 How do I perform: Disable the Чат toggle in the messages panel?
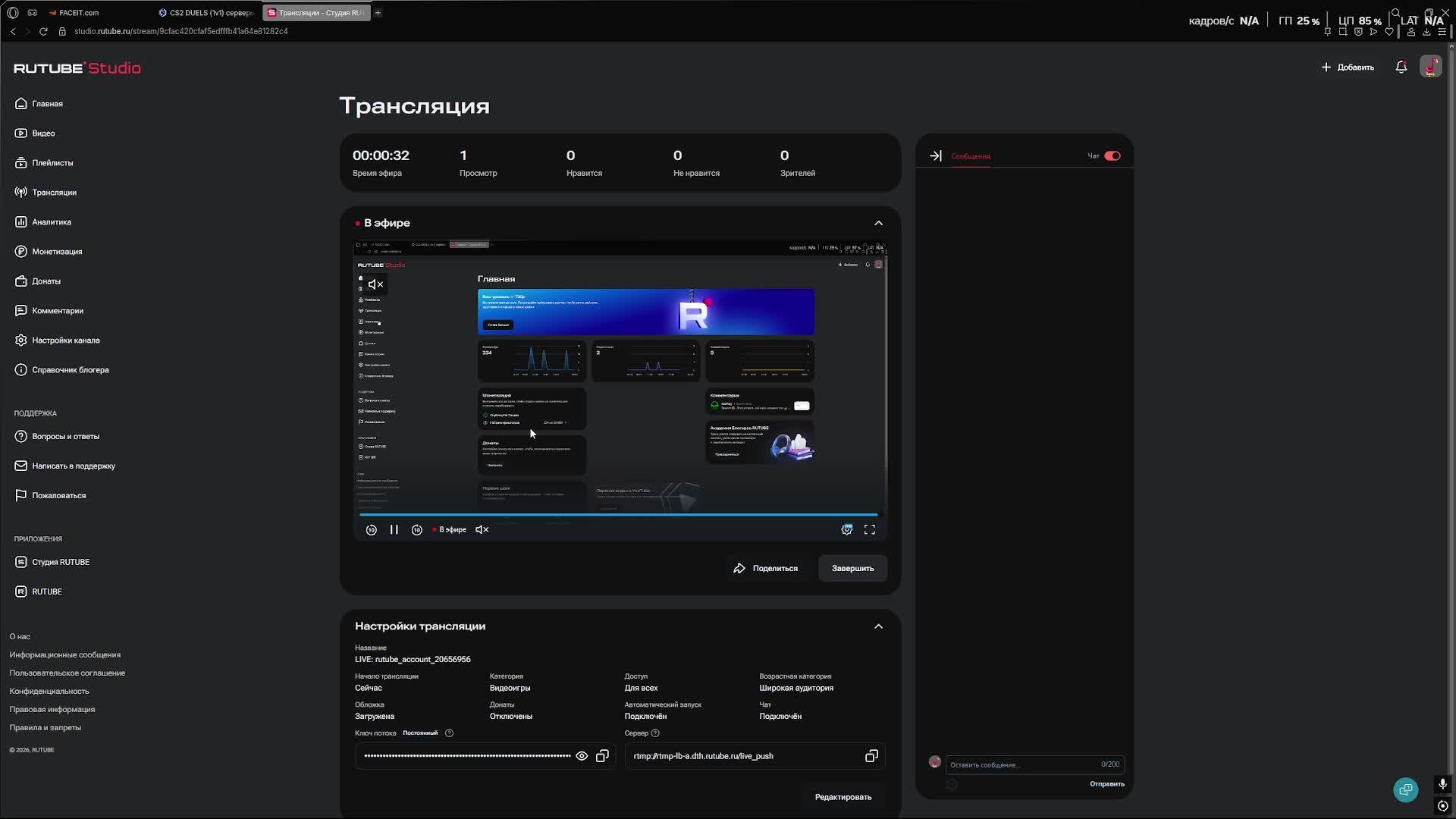point(1112,155)
